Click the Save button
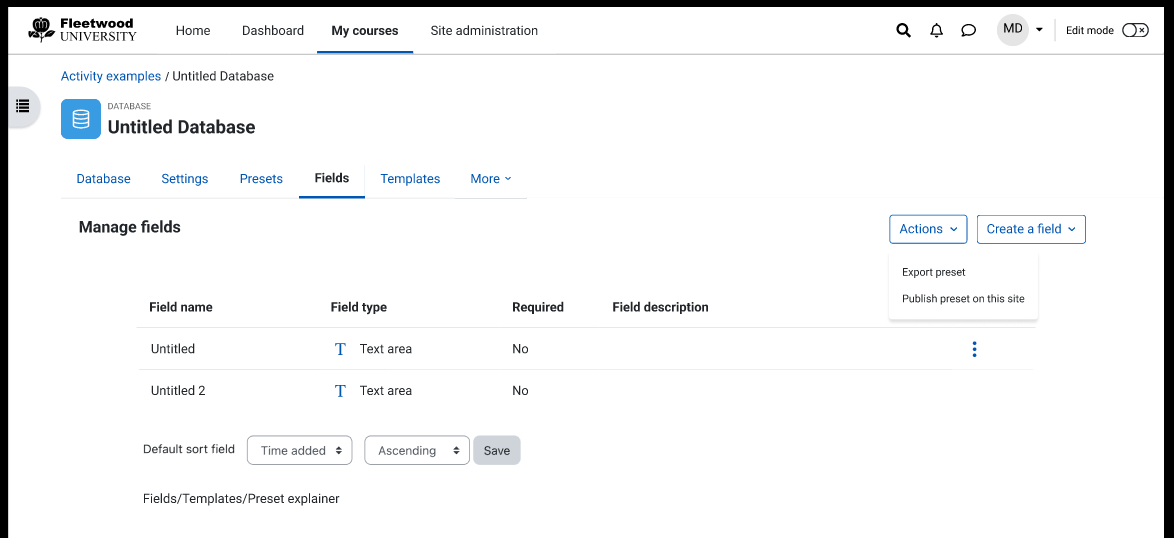The width and height of the screenshot is (1174, 538). click(496, 450)
